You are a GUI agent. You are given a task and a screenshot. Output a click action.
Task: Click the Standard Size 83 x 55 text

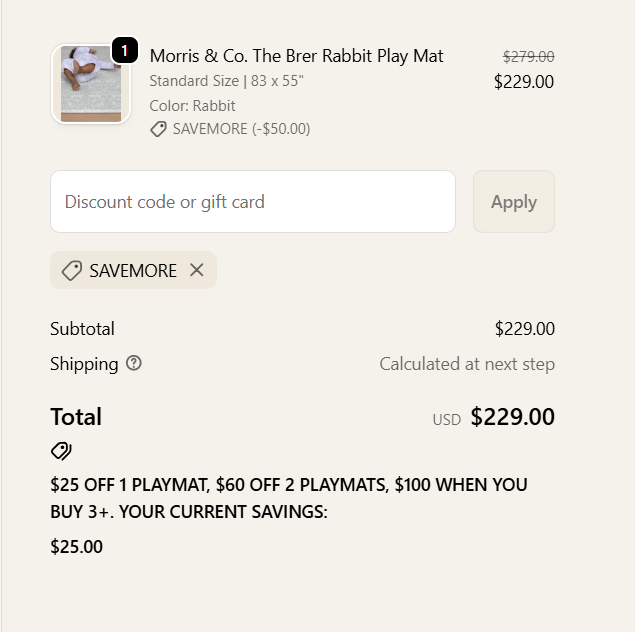[226, 81]
